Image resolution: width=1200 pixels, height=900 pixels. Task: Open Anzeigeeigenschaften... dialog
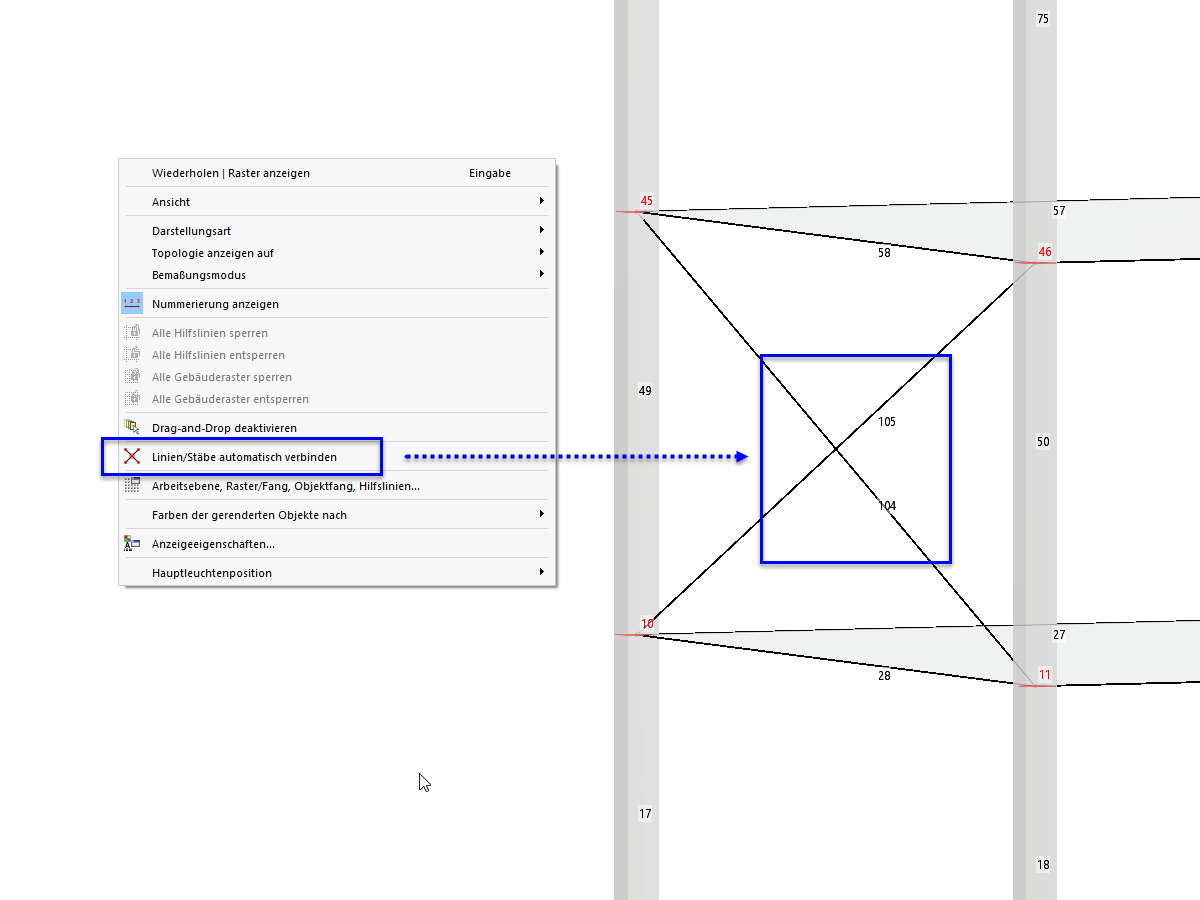(337, 544)
